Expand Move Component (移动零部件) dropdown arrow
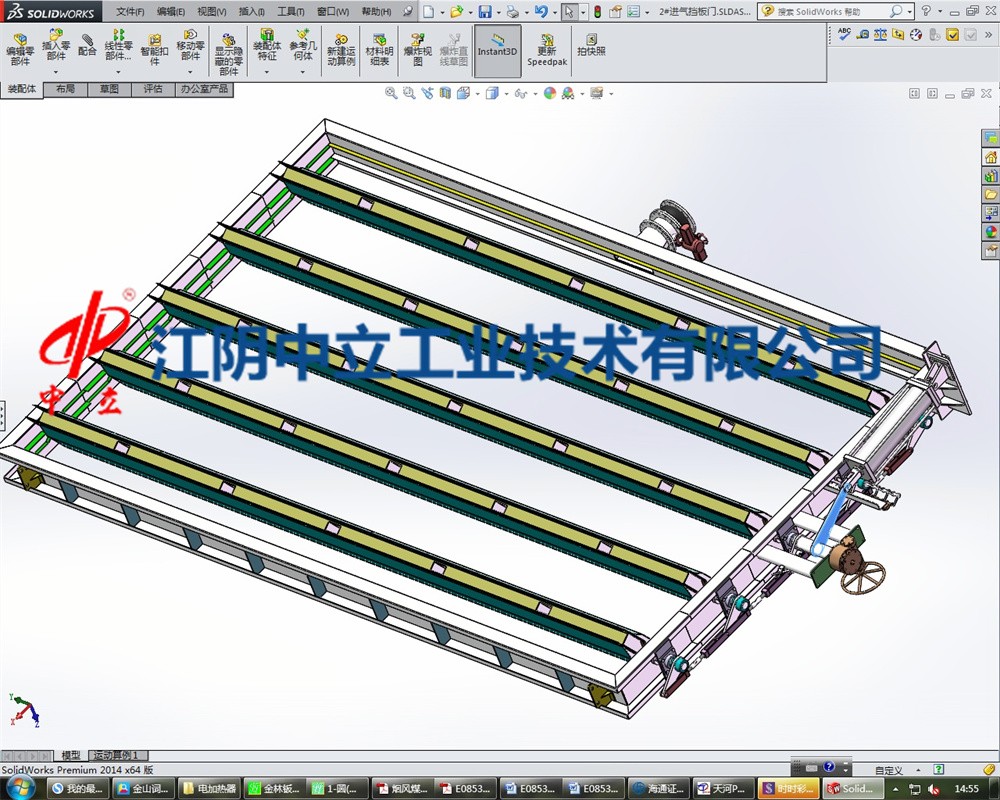The height and width of the screenshot is (800, 1000). [190, 71]
